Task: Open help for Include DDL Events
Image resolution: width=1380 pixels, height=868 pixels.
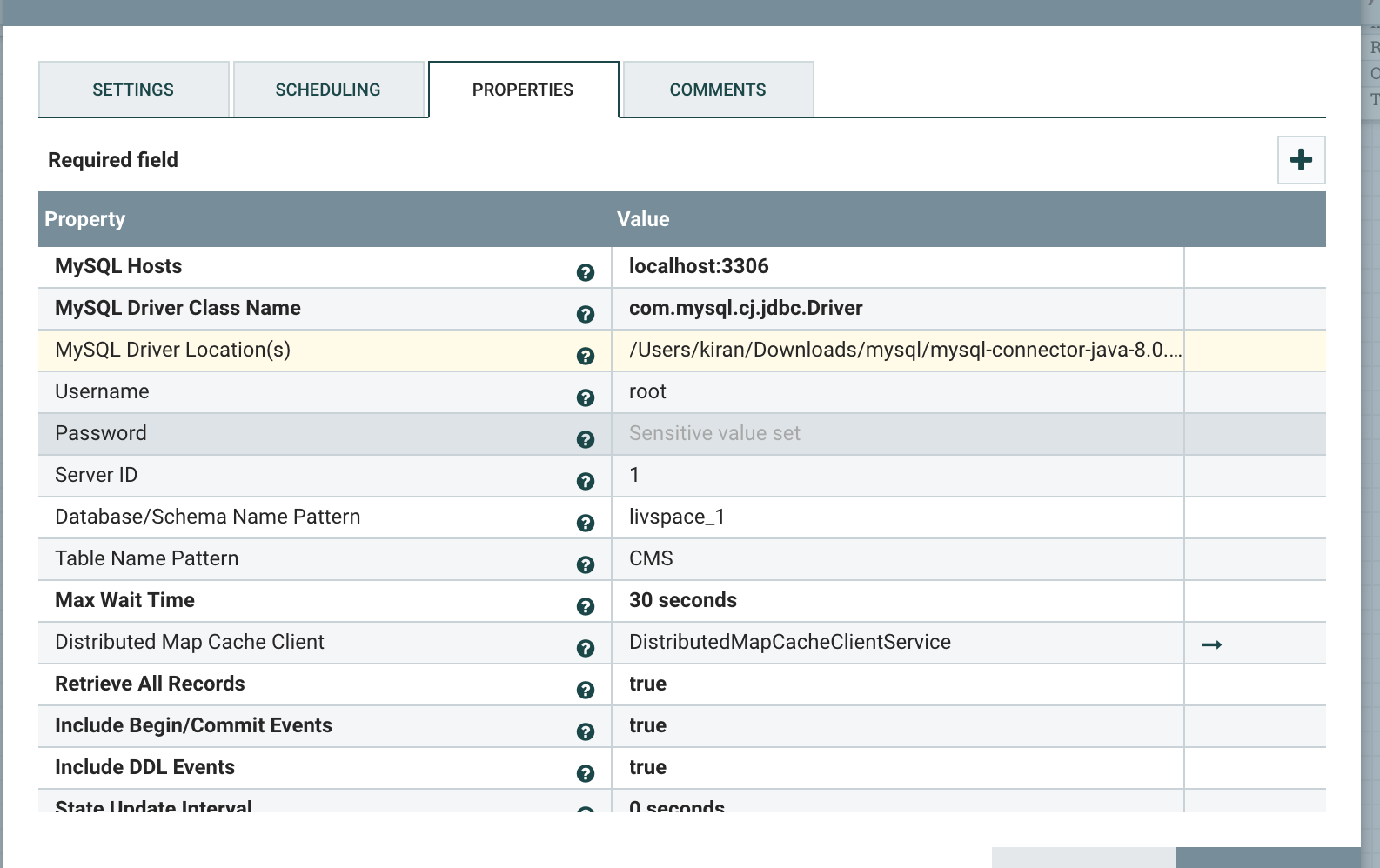Action: (x=586, y=773)
